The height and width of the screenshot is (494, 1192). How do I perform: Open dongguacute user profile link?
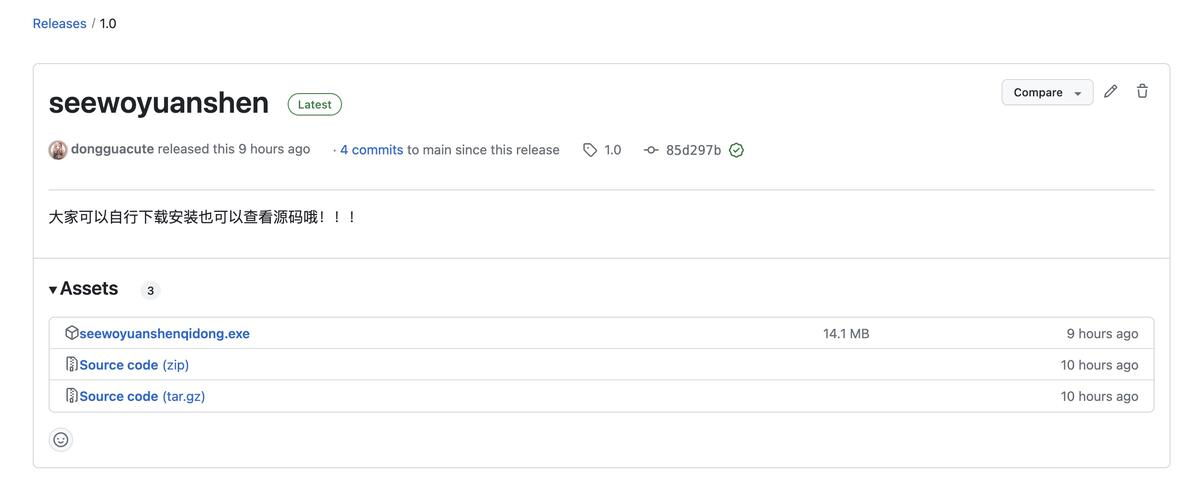tap(113, 149)
